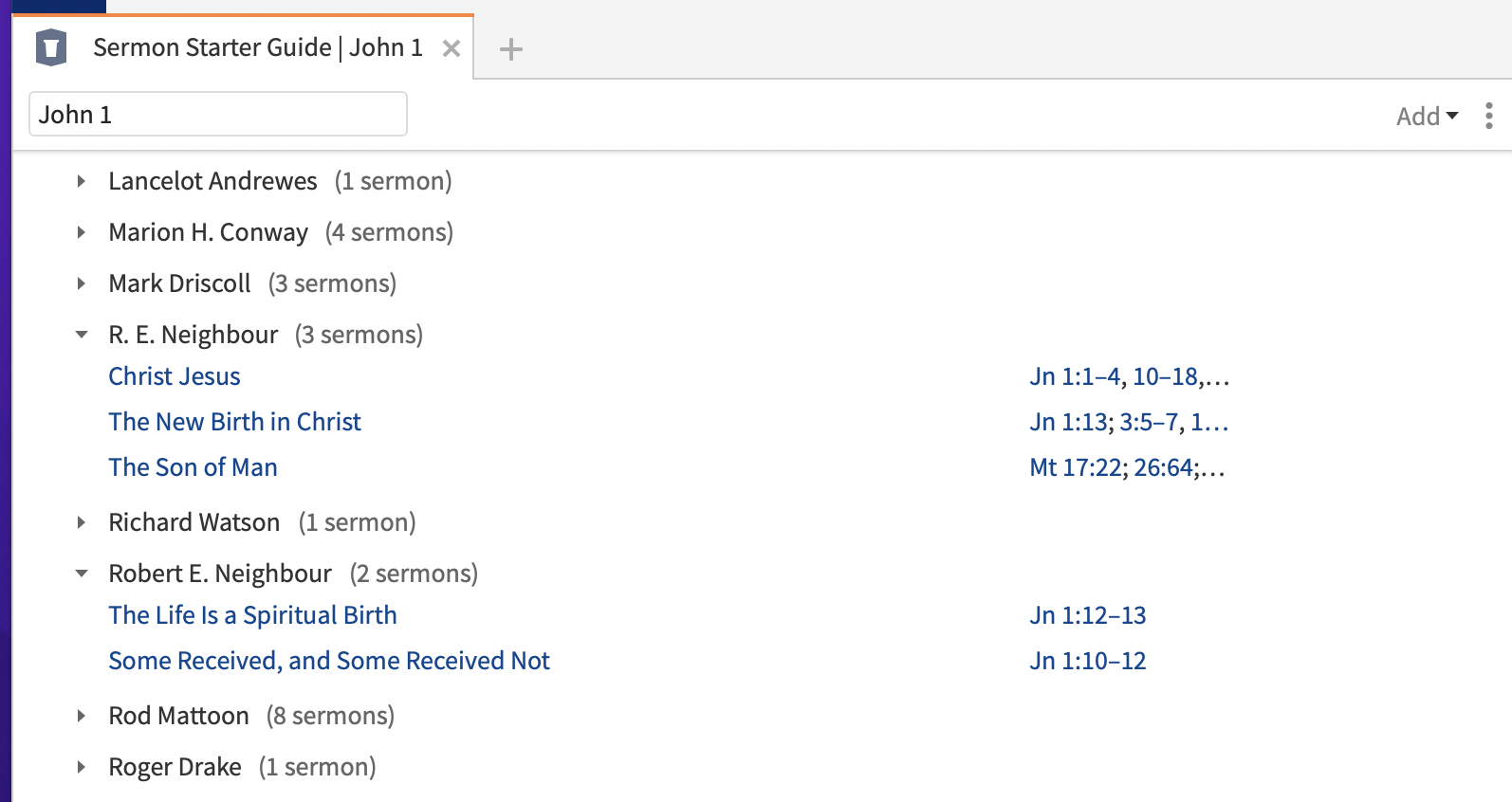
Task: Click the John 1 passage input field
Action: pyautogui.click(x=218, y=114)
